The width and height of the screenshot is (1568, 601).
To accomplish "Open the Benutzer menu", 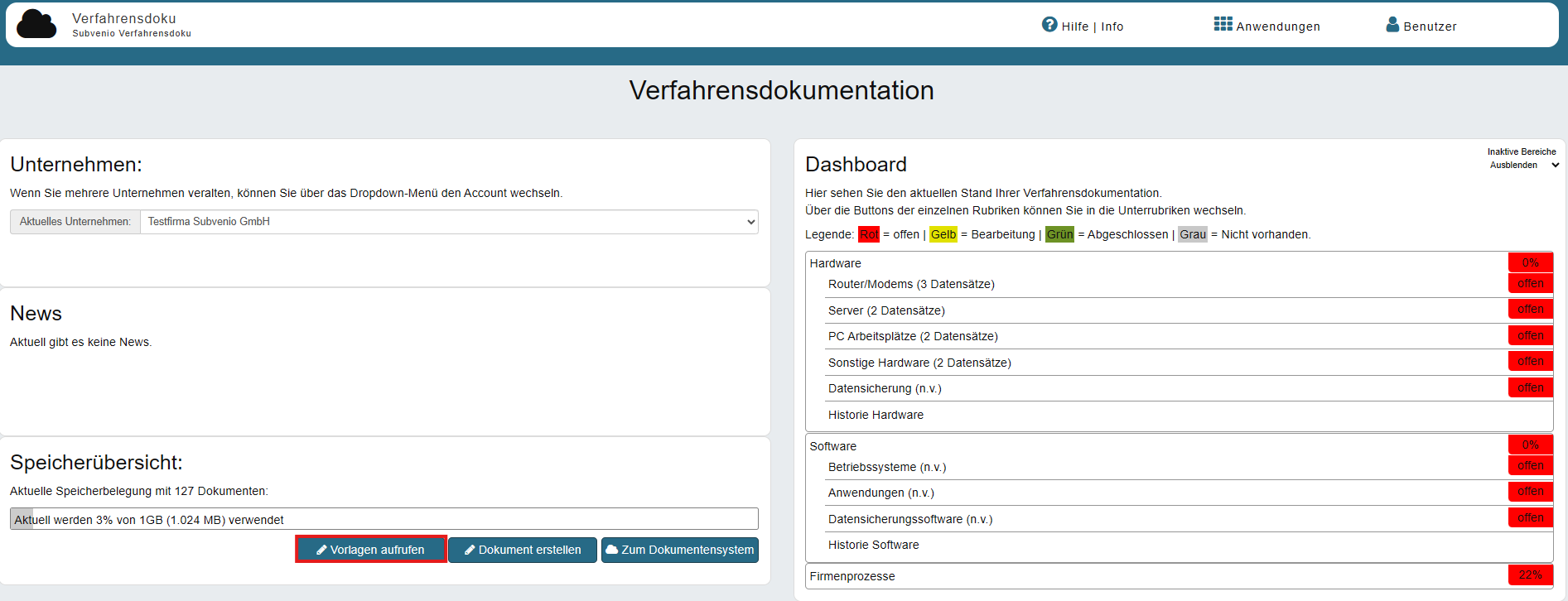I will tap(1421, 26).
